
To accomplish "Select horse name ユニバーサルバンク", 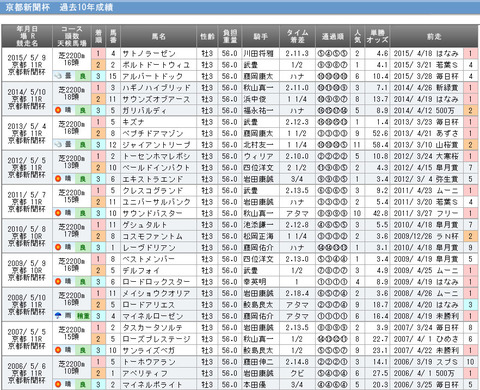I will [x=156, y=202].
